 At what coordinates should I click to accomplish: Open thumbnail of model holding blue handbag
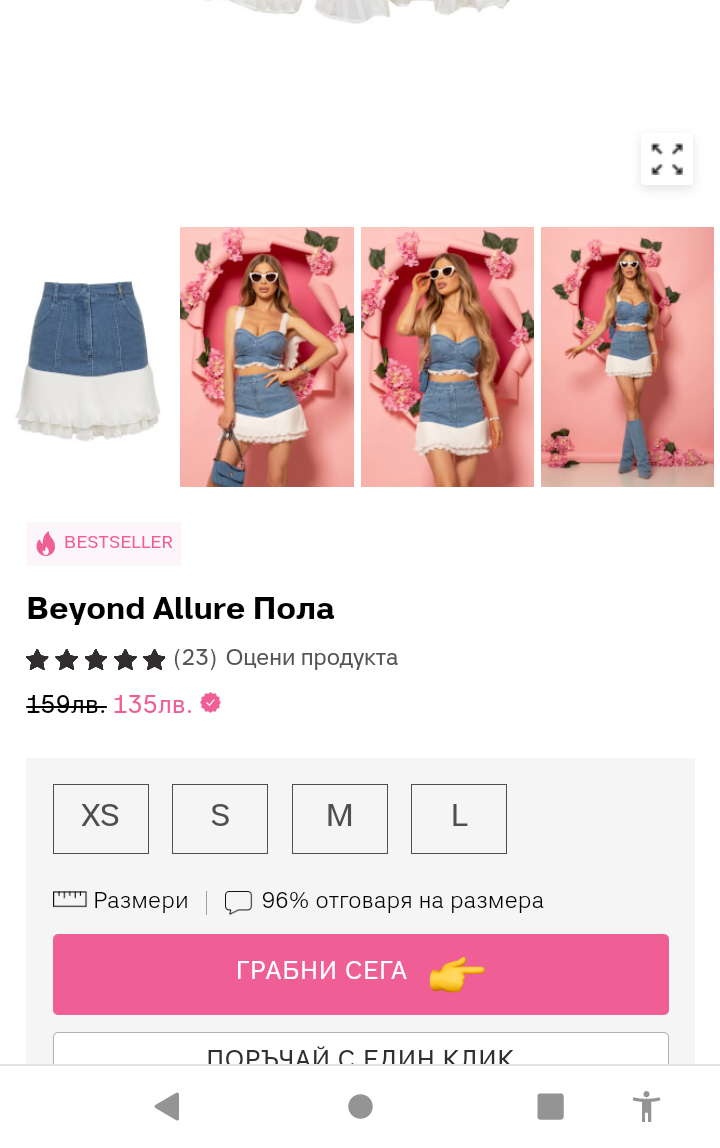(267, 357)
